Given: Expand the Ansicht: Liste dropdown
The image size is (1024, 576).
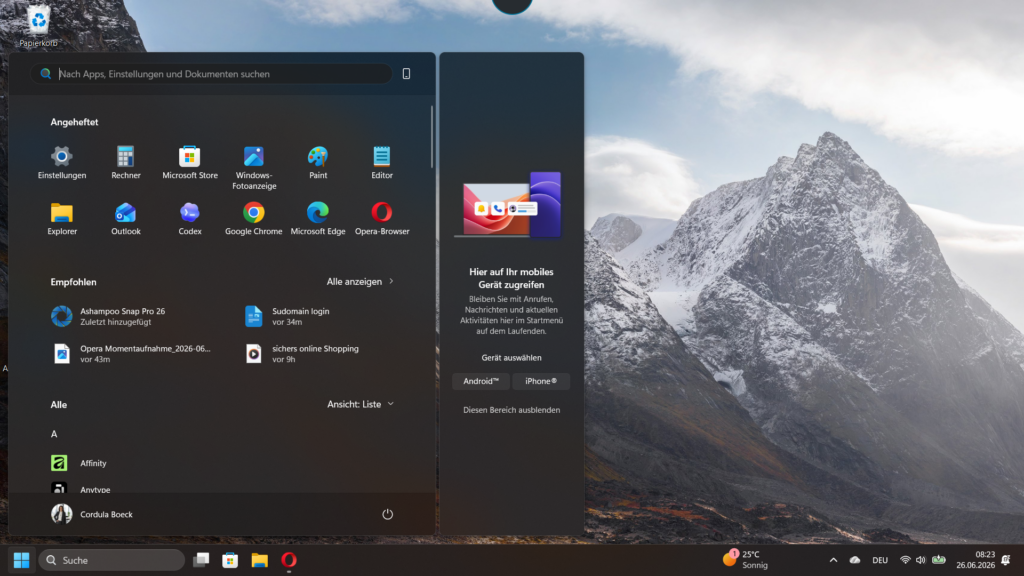Looking at the screenshot, I should pos(360,404).
